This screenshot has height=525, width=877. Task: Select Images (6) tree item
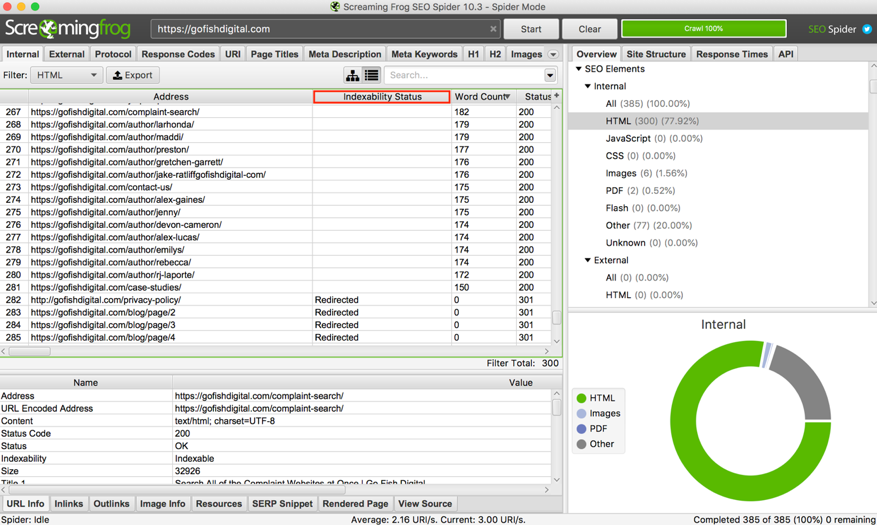(x=646, y=173)
